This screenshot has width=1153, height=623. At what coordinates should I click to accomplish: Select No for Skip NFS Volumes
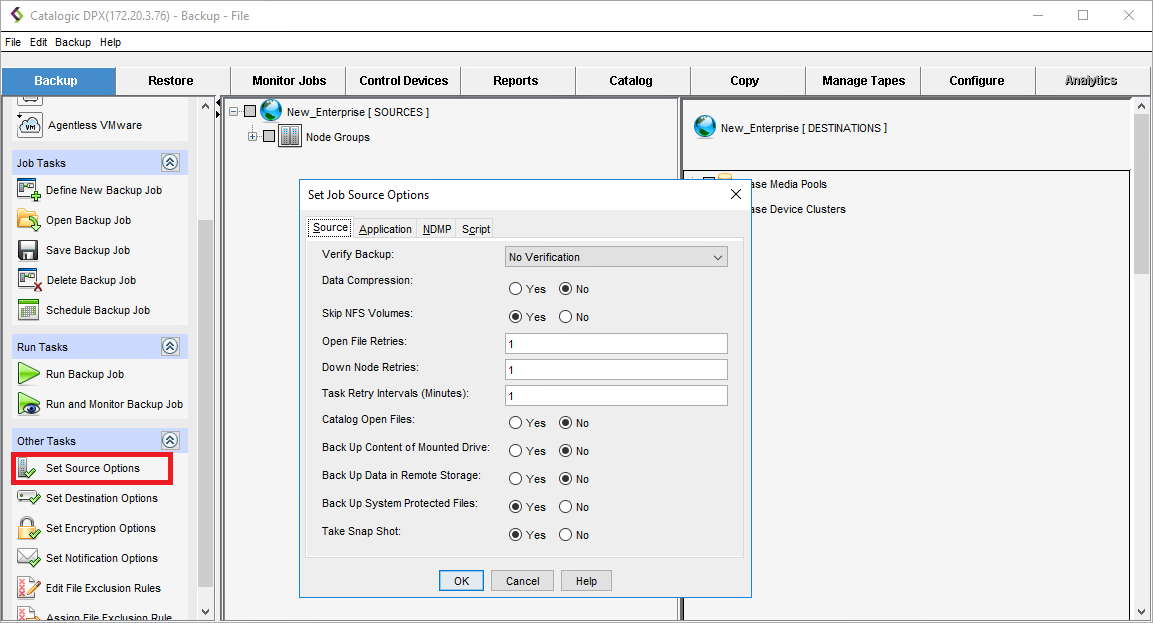pos(566,317)
